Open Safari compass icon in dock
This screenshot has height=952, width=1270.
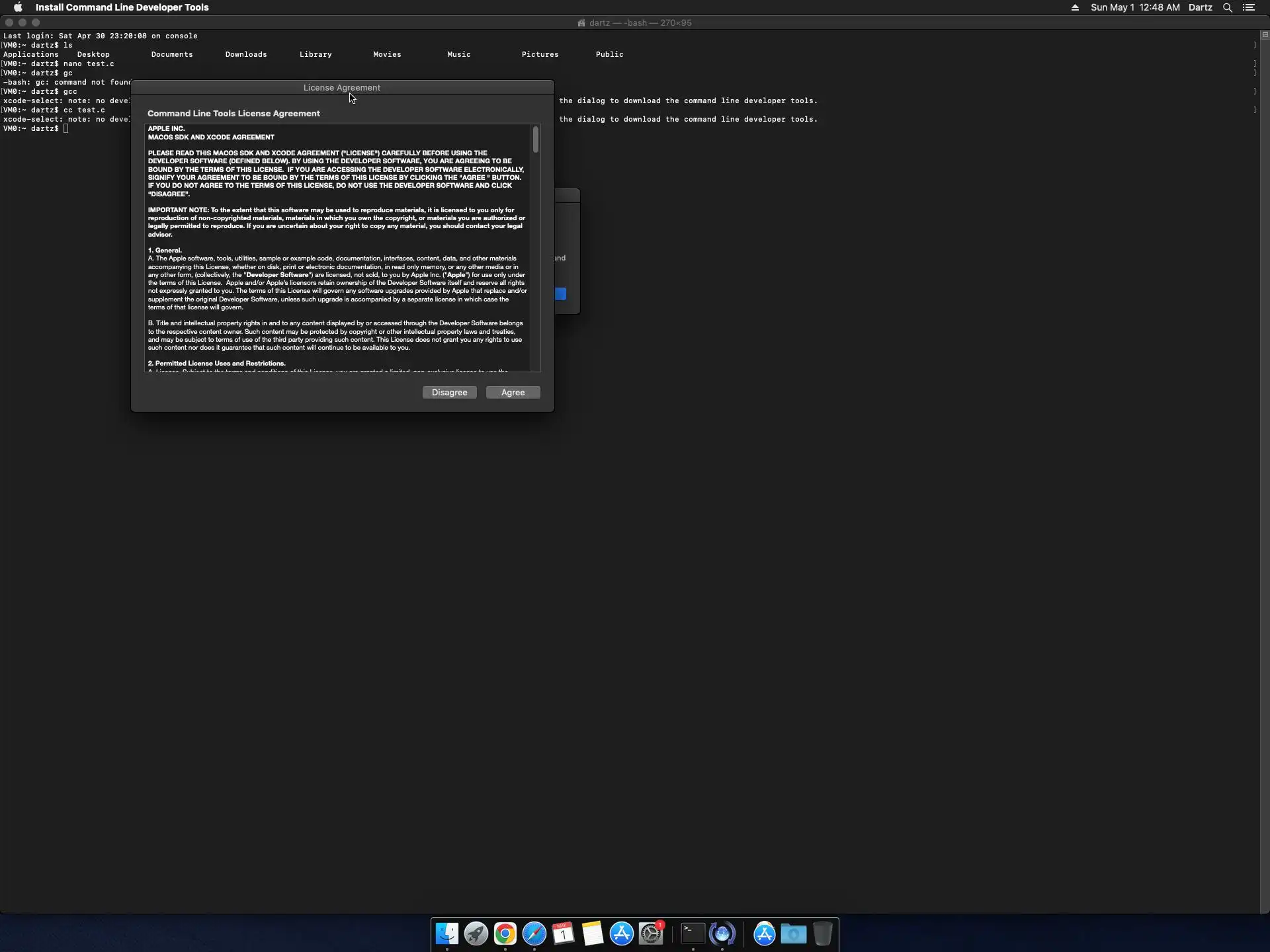pos(534,933)
